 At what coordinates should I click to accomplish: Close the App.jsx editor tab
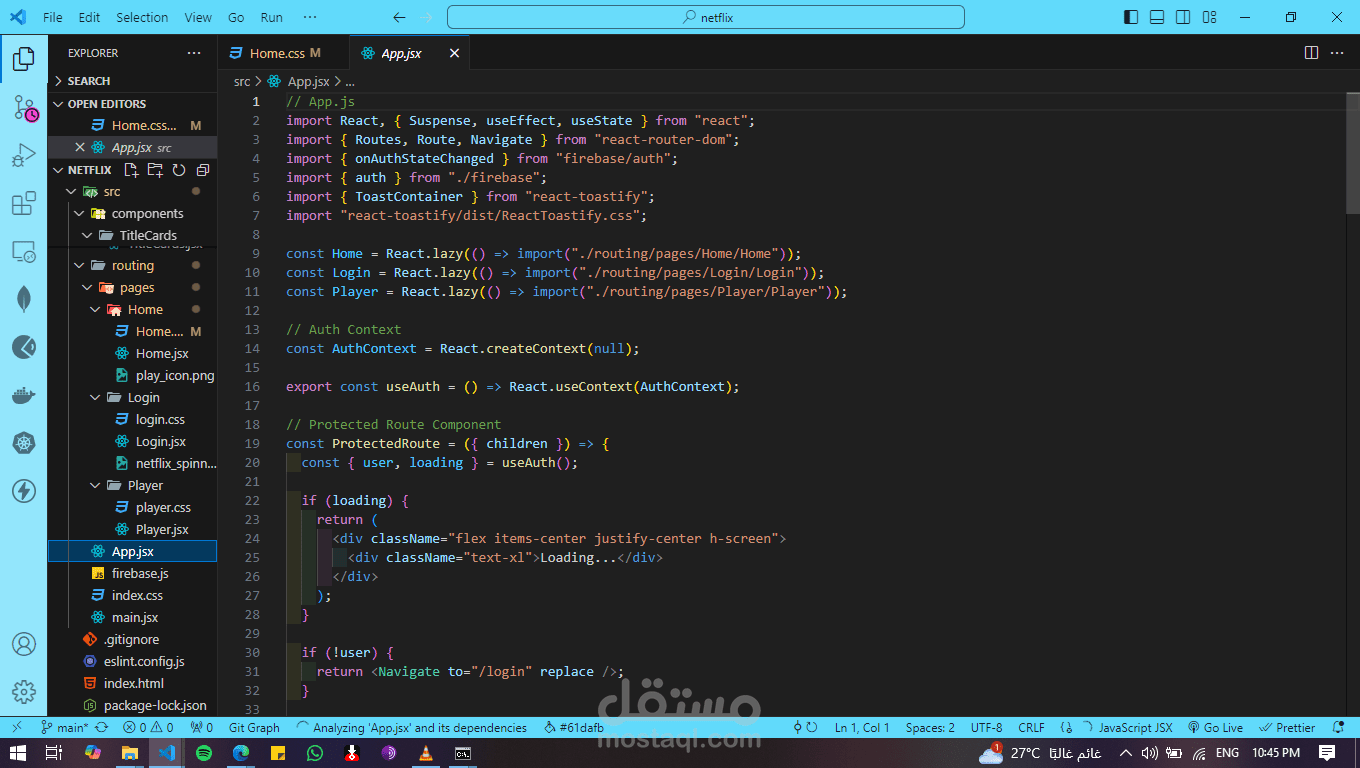(x=454, y=53)
